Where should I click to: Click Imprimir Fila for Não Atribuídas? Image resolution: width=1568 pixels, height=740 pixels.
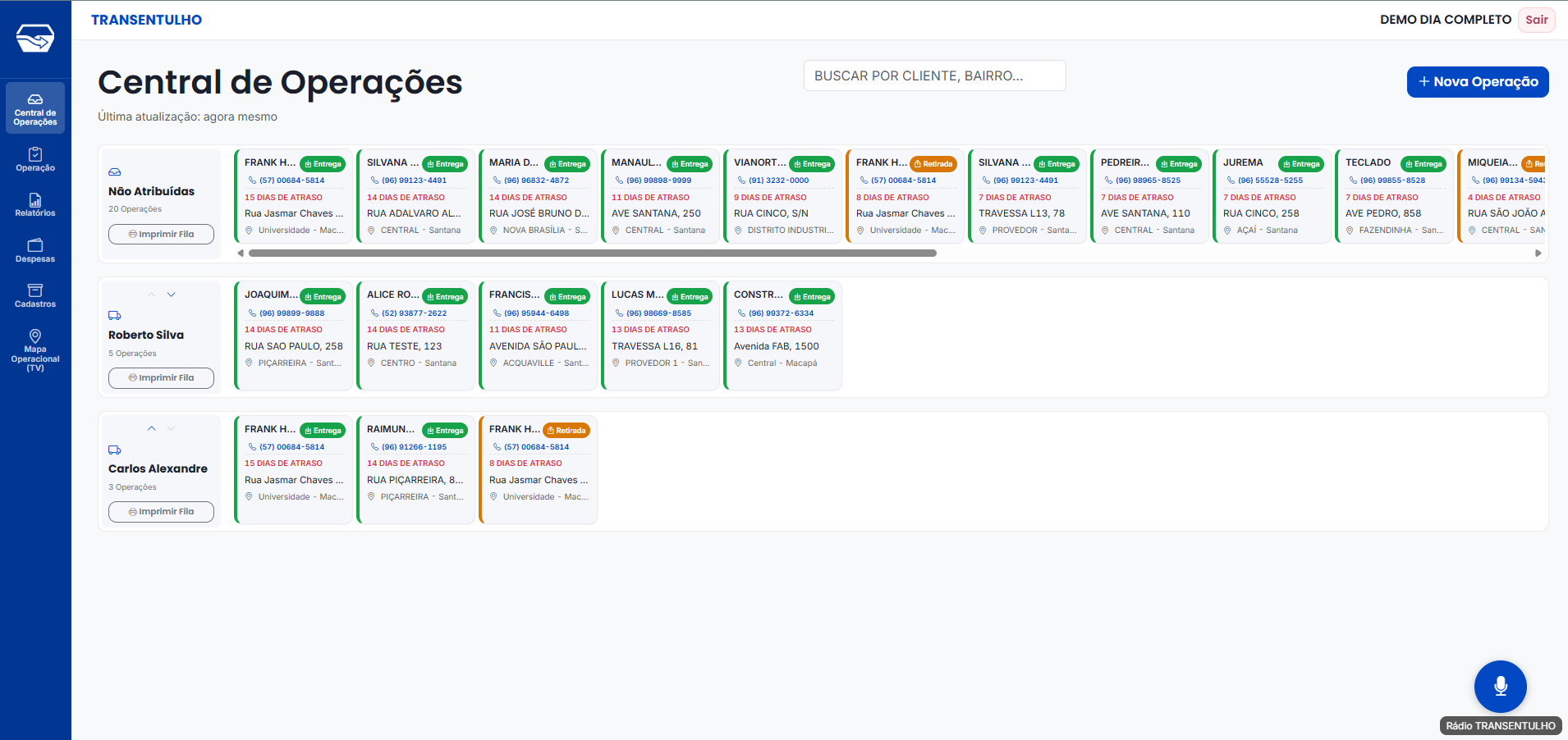[161, 235]
